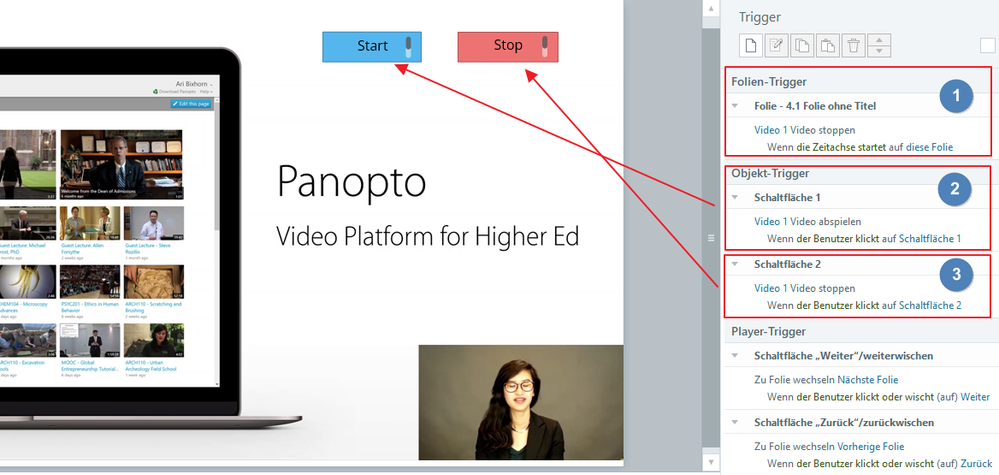Click 'der Benutzer klickt' in the Schaltfläche 2 trigger
The height and width of the screenshot is (475, 999).
point(838,306)
